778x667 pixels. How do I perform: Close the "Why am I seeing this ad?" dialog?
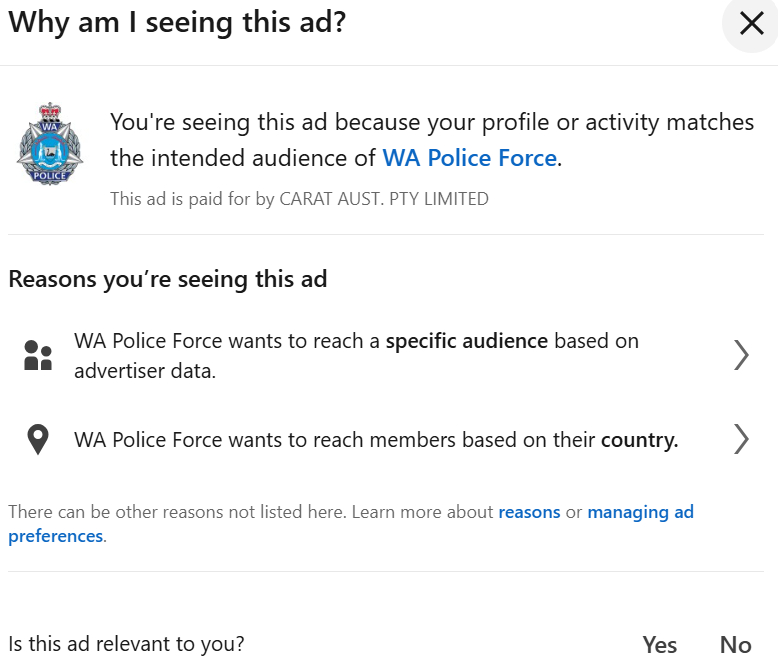[751, 24]
